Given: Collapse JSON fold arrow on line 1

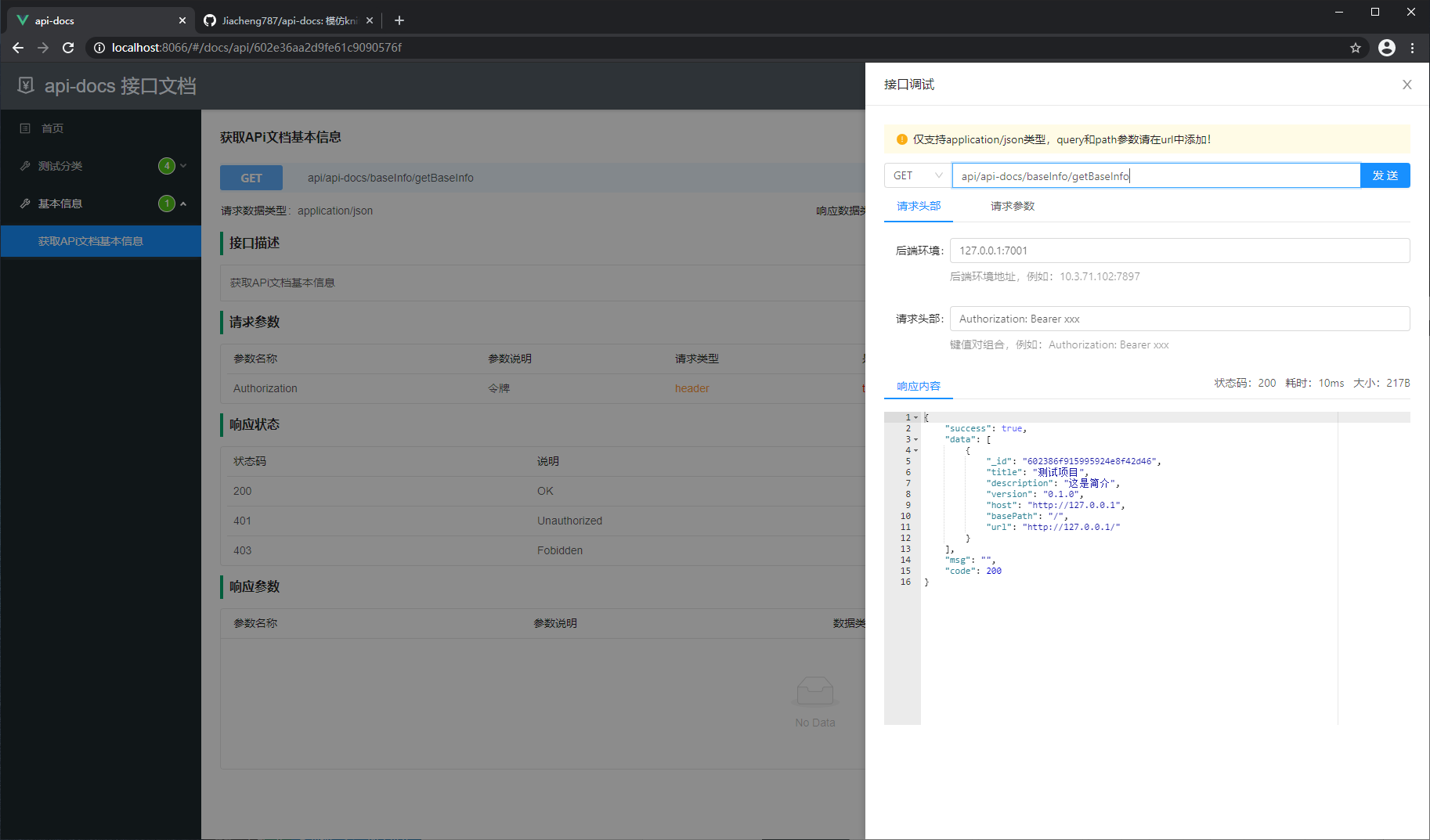Looking at the screenshot, I should tap(916, 417).
